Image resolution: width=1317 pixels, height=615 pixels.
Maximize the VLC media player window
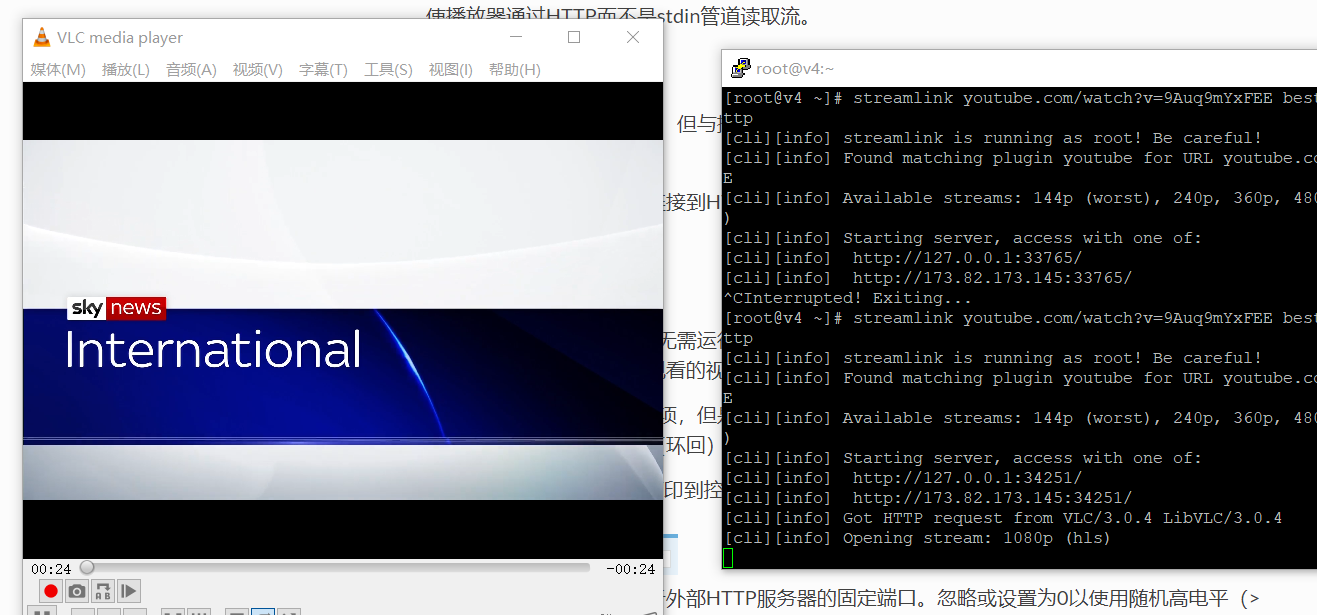(574, 37)
